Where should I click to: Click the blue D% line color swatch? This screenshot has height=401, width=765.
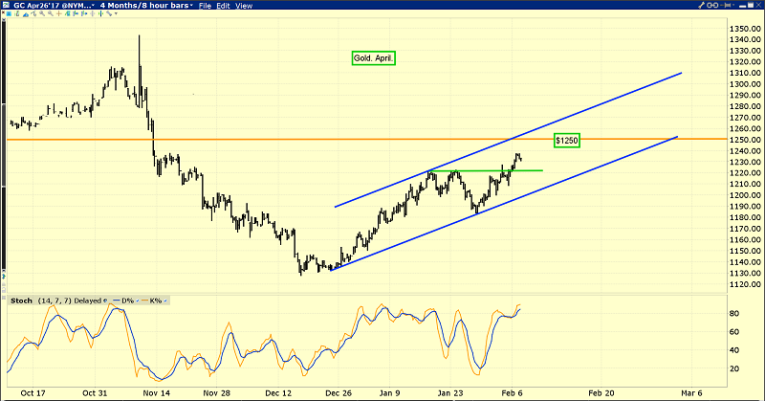click(x=116, y=300)
